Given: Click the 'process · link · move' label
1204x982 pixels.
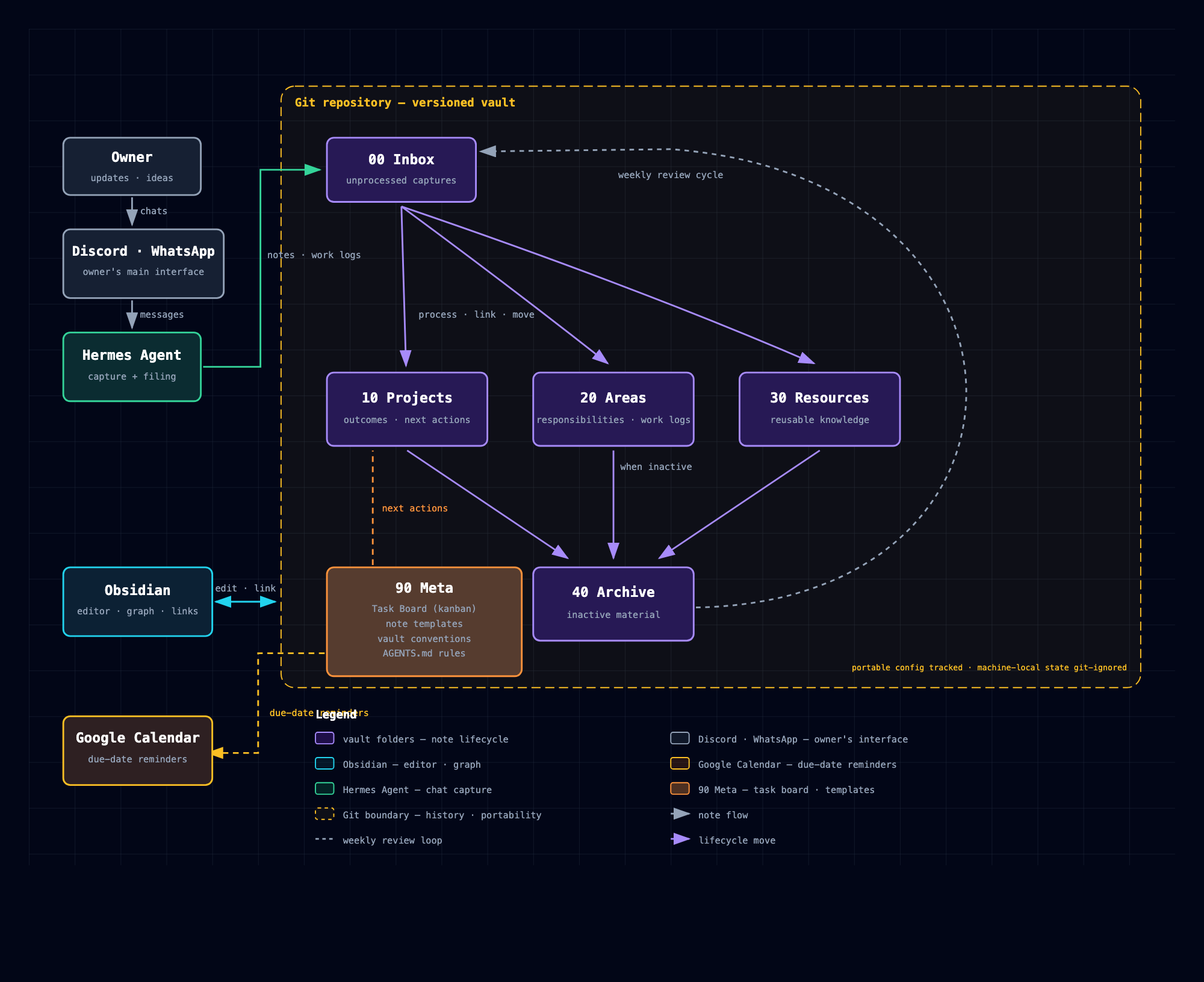Looking at the screenshot, I should pyautogui.click(x=476, y=315).
